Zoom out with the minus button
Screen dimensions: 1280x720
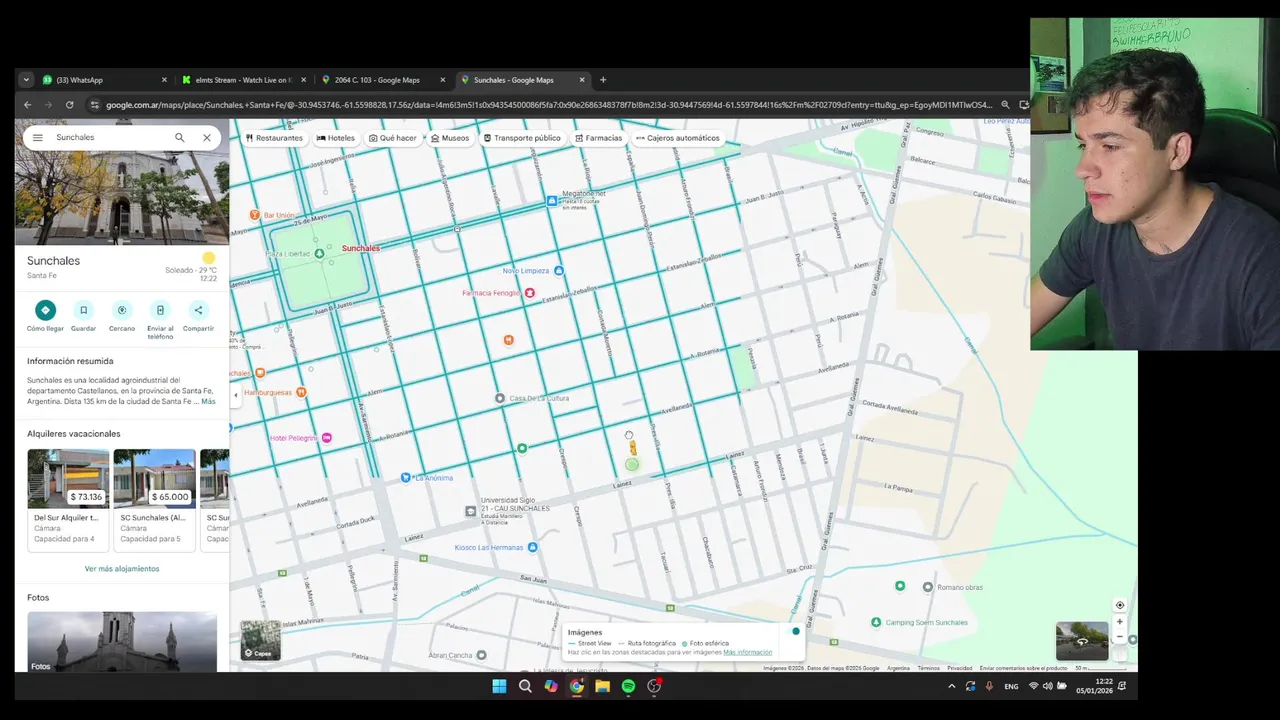[1120, 636]
